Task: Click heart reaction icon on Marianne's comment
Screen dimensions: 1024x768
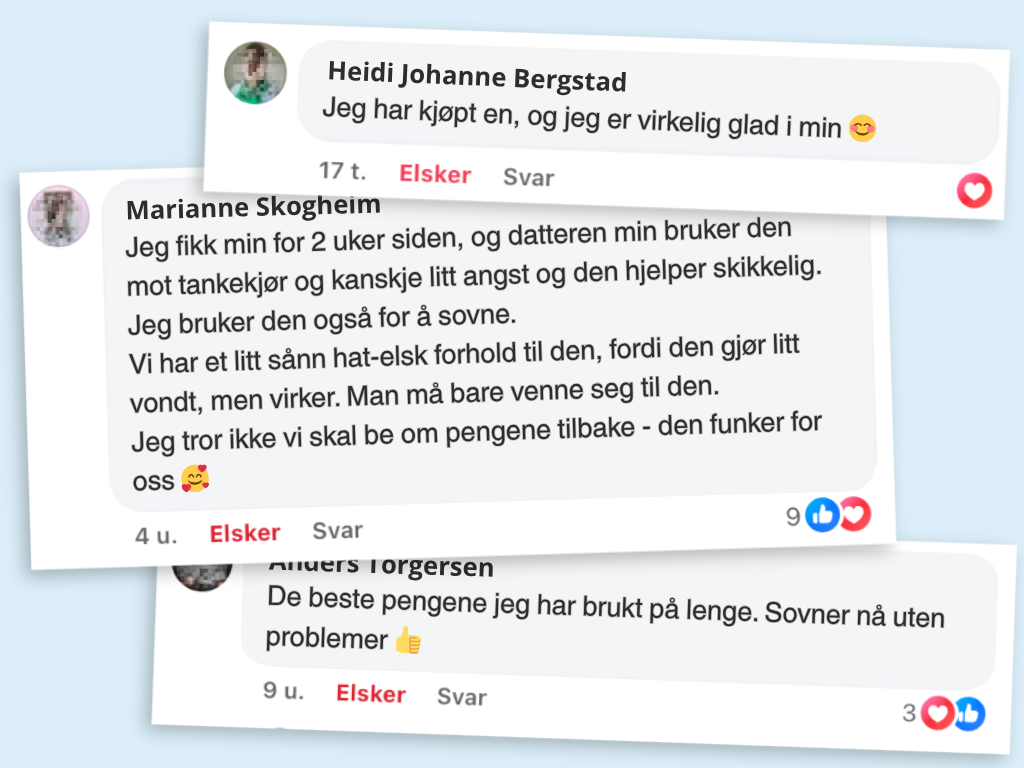Action: (854, 515)
